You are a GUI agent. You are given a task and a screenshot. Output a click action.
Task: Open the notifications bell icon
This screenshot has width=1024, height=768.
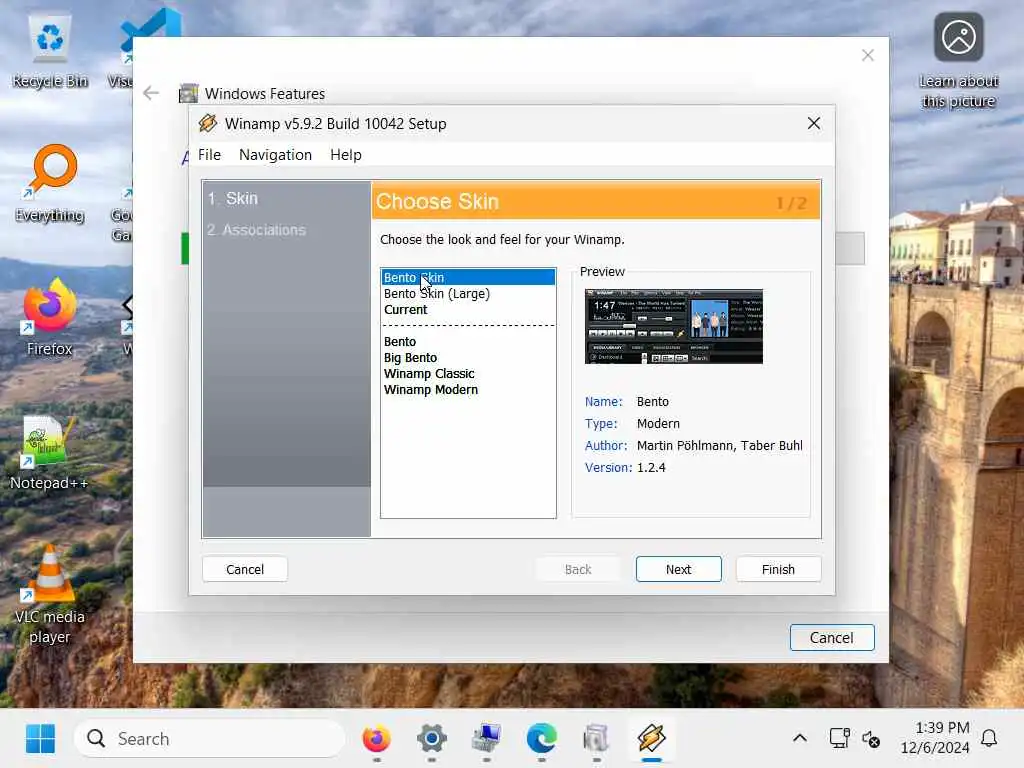989,739
